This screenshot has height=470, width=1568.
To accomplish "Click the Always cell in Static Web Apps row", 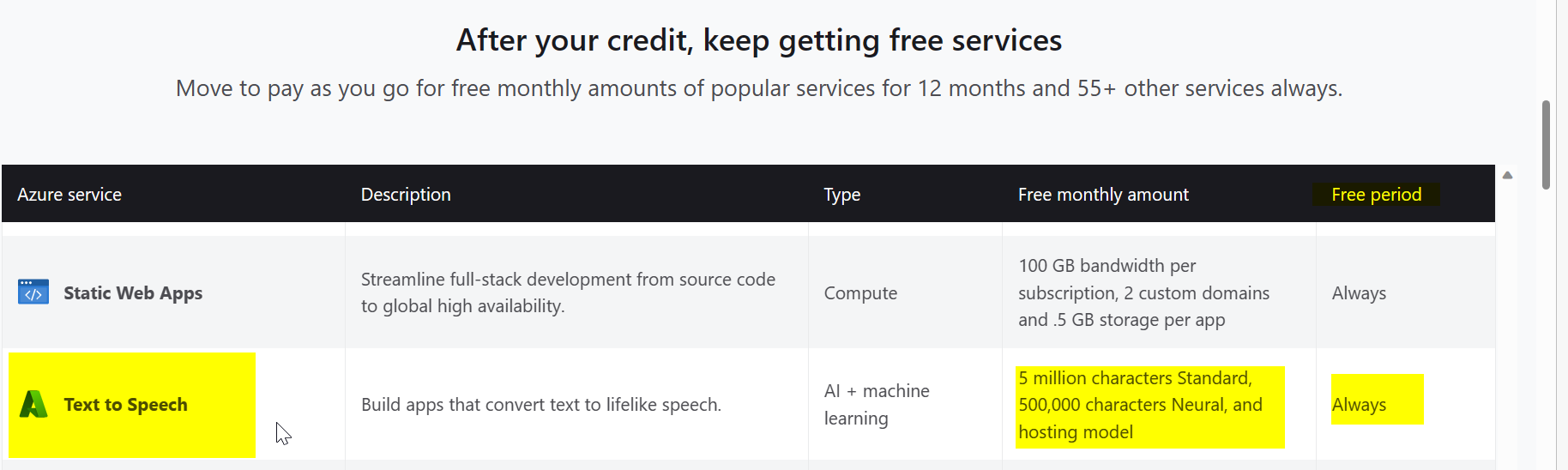I will coord(1359,293).
